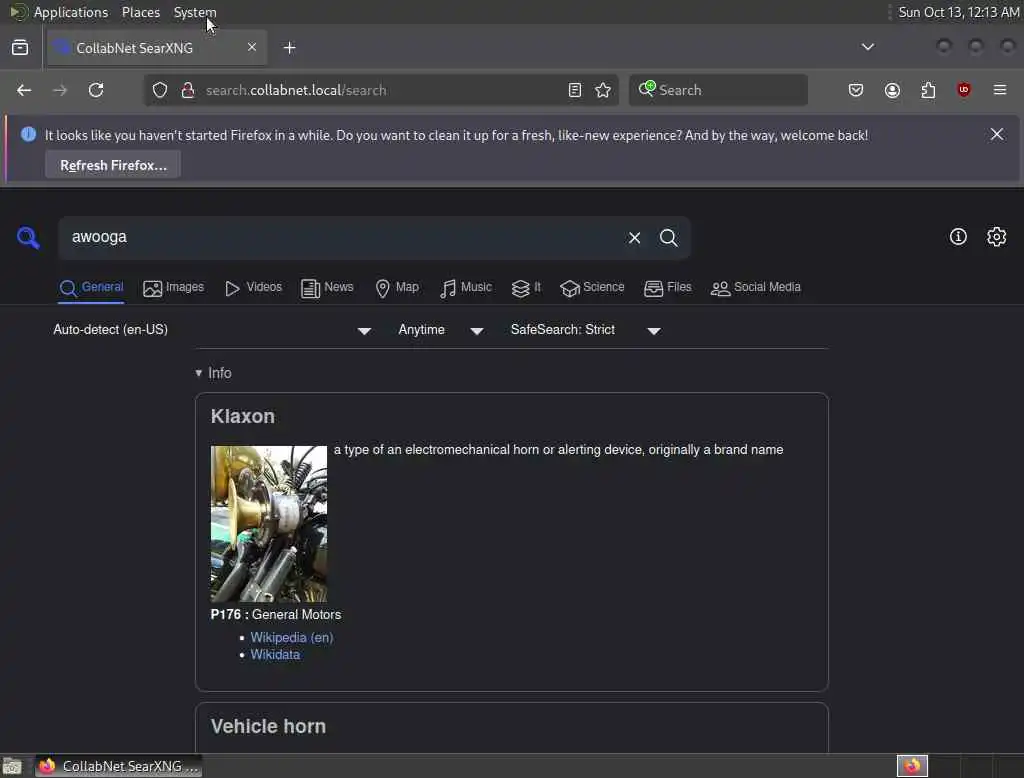Screen dimensions: 1024x778
Task: Click the CollabNet SearXNG taskbar button
Action: click(x=118, y=766)
